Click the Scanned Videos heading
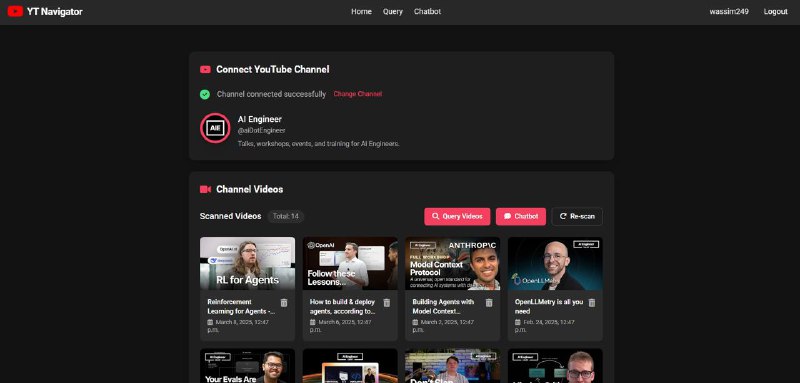 231,216
